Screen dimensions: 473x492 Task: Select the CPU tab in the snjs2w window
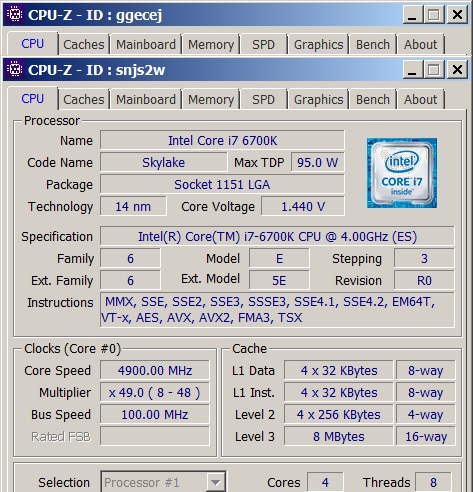point(32,99)
